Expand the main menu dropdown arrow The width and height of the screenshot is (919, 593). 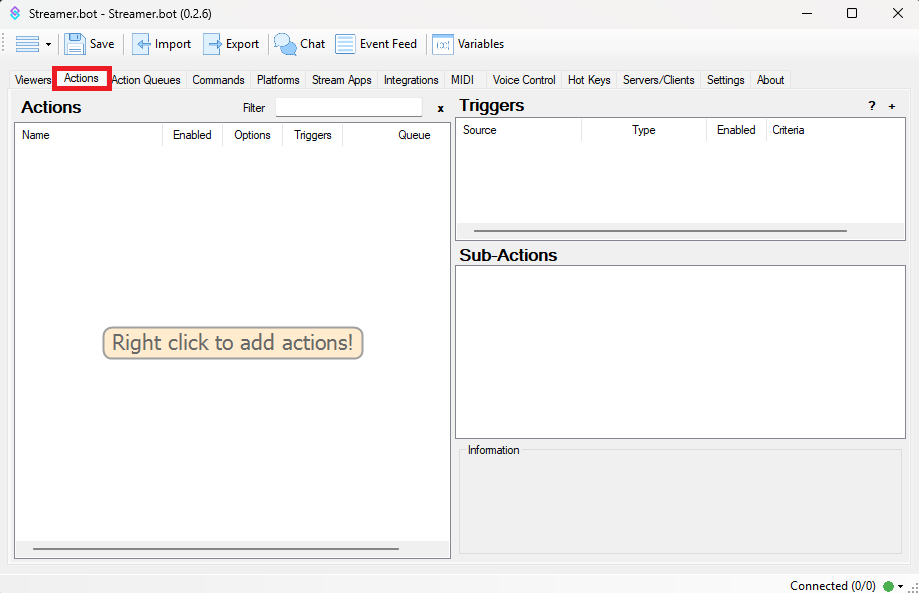[48, 45]
